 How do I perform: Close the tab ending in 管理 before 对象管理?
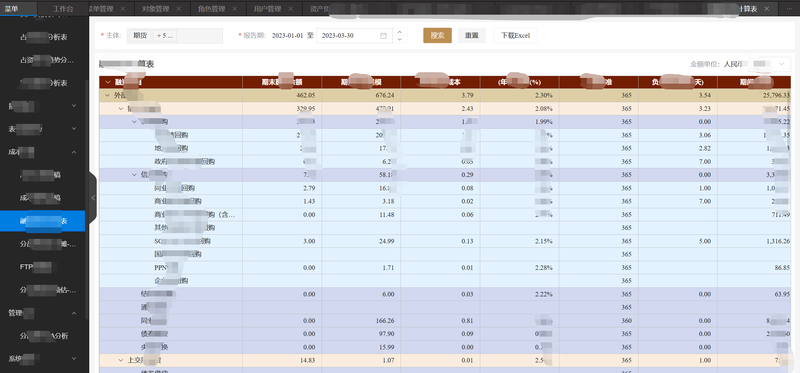tap(122, 9)
